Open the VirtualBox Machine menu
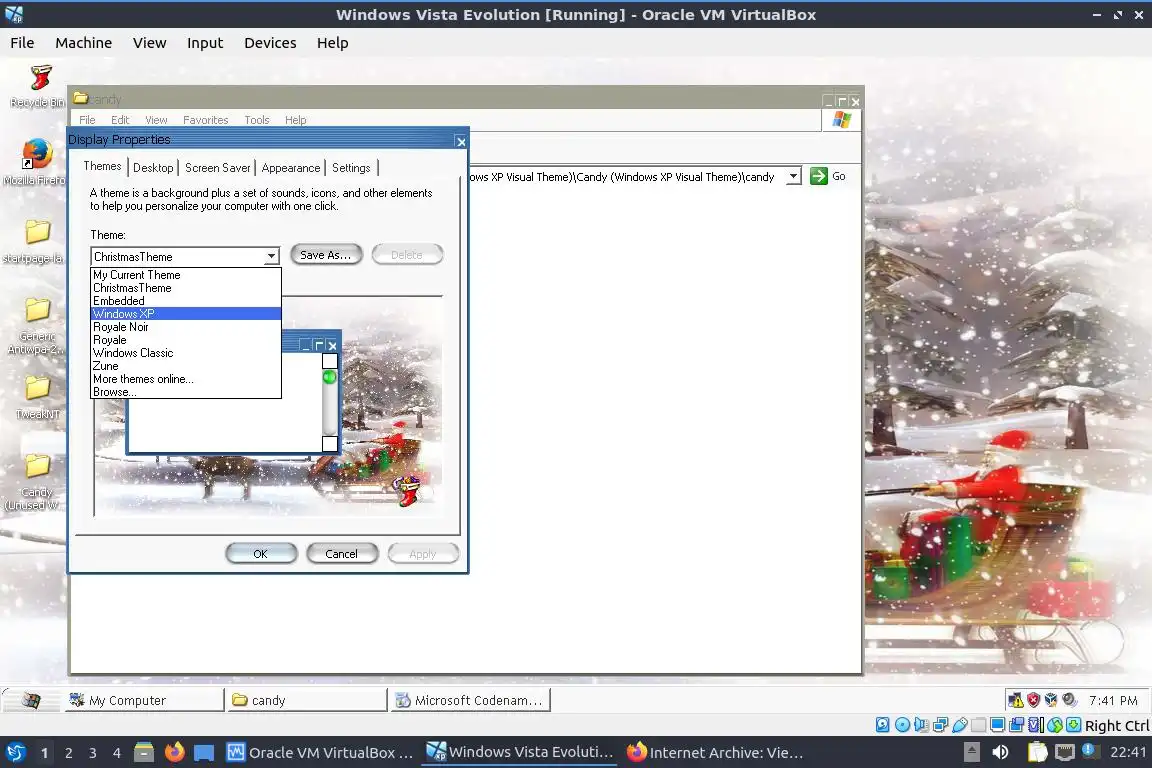The image size is (1152, 768). click(84, 43)
